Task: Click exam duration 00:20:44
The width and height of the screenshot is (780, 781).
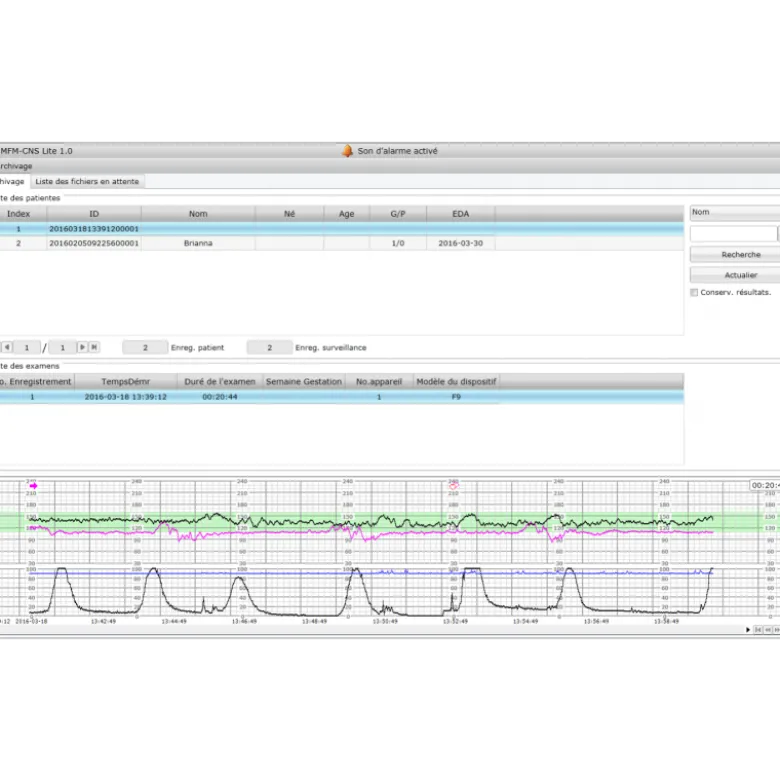Action: [x=220, y=397]
